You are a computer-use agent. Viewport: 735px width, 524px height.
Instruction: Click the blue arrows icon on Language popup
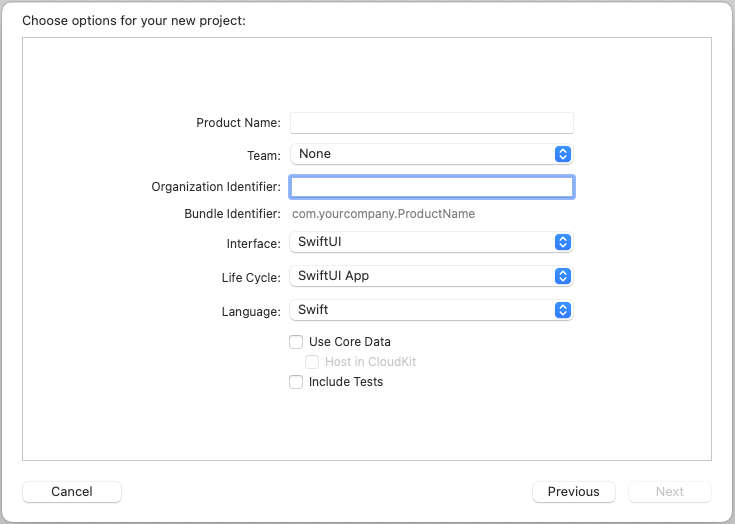click(x=563, y=310)
